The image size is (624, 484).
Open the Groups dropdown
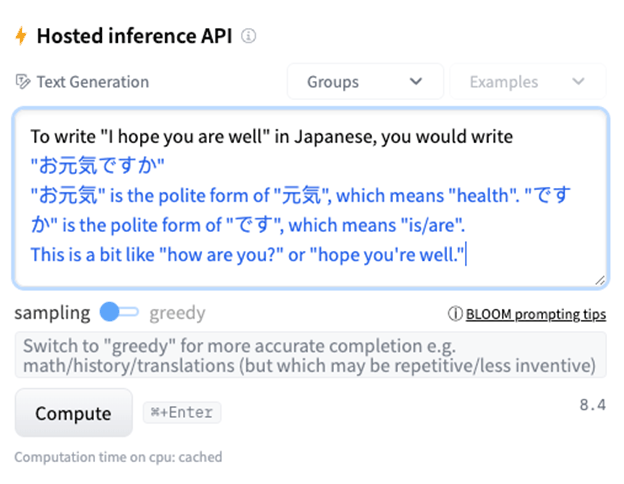click(x=365, y=82)
